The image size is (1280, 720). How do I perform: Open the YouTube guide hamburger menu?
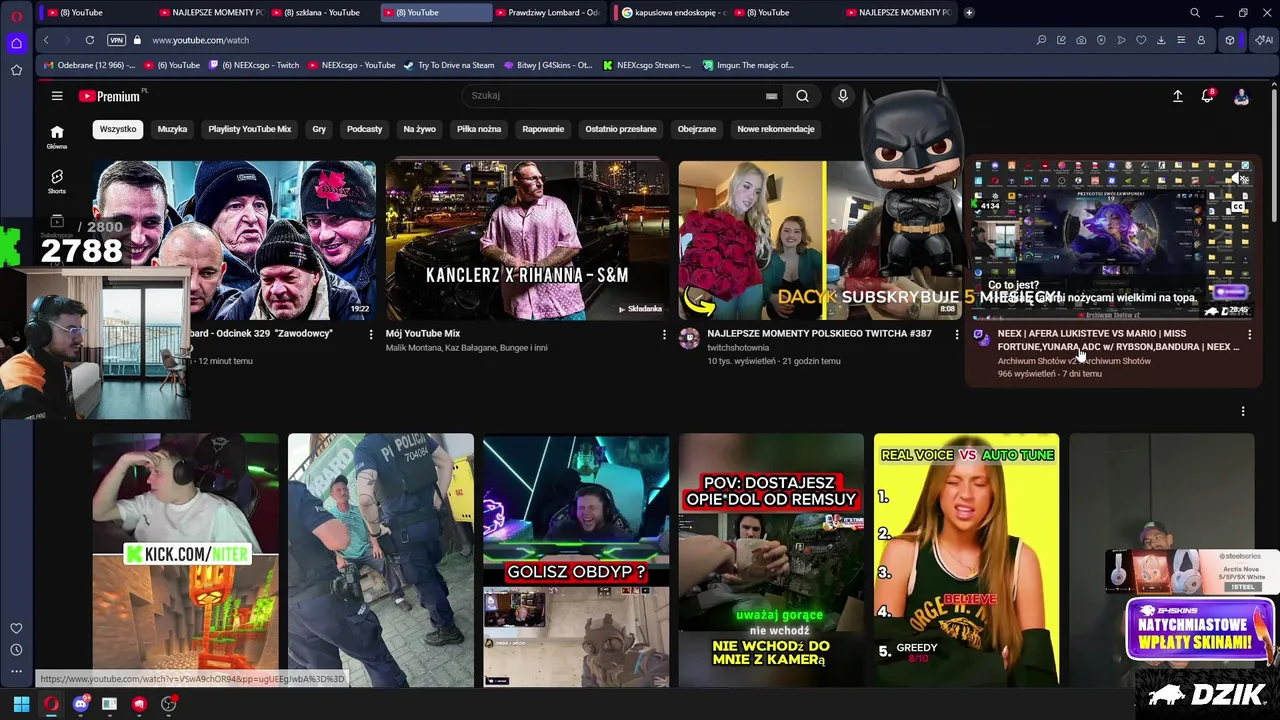pyautogui.click(x=57, y=96)
